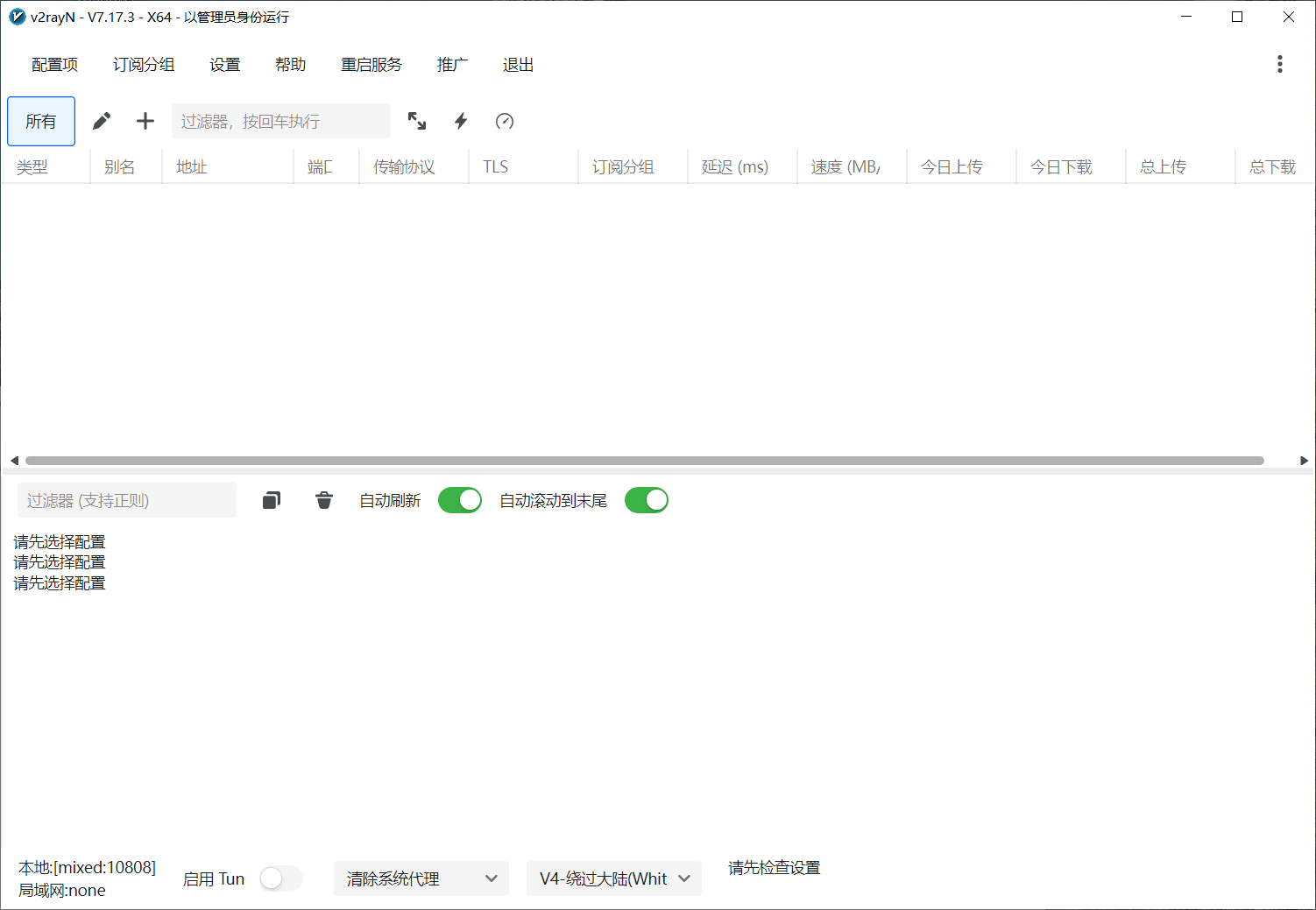1316x910 pixels.
Task: Click the 本地:[mixed:10808] status text
Action: pyautogui.click(x=88, y=867)
